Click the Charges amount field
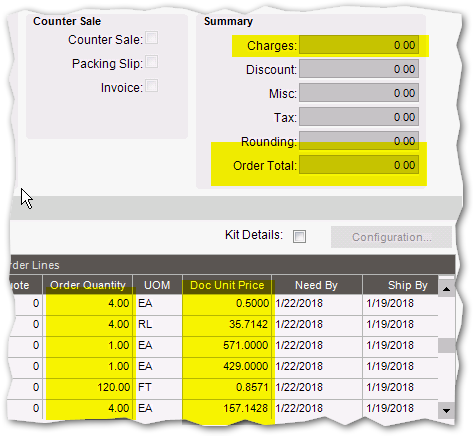 click(359, 45)
